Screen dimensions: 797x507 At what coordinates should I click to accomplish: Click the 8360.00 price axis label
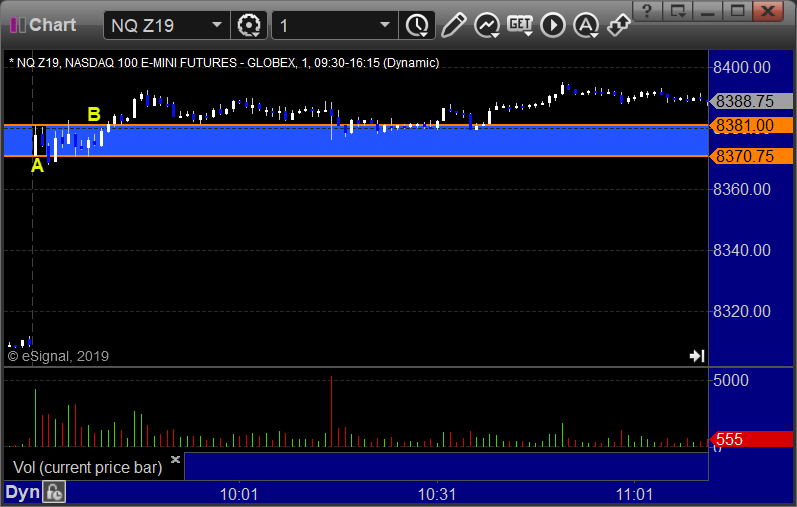click(742, 189)
